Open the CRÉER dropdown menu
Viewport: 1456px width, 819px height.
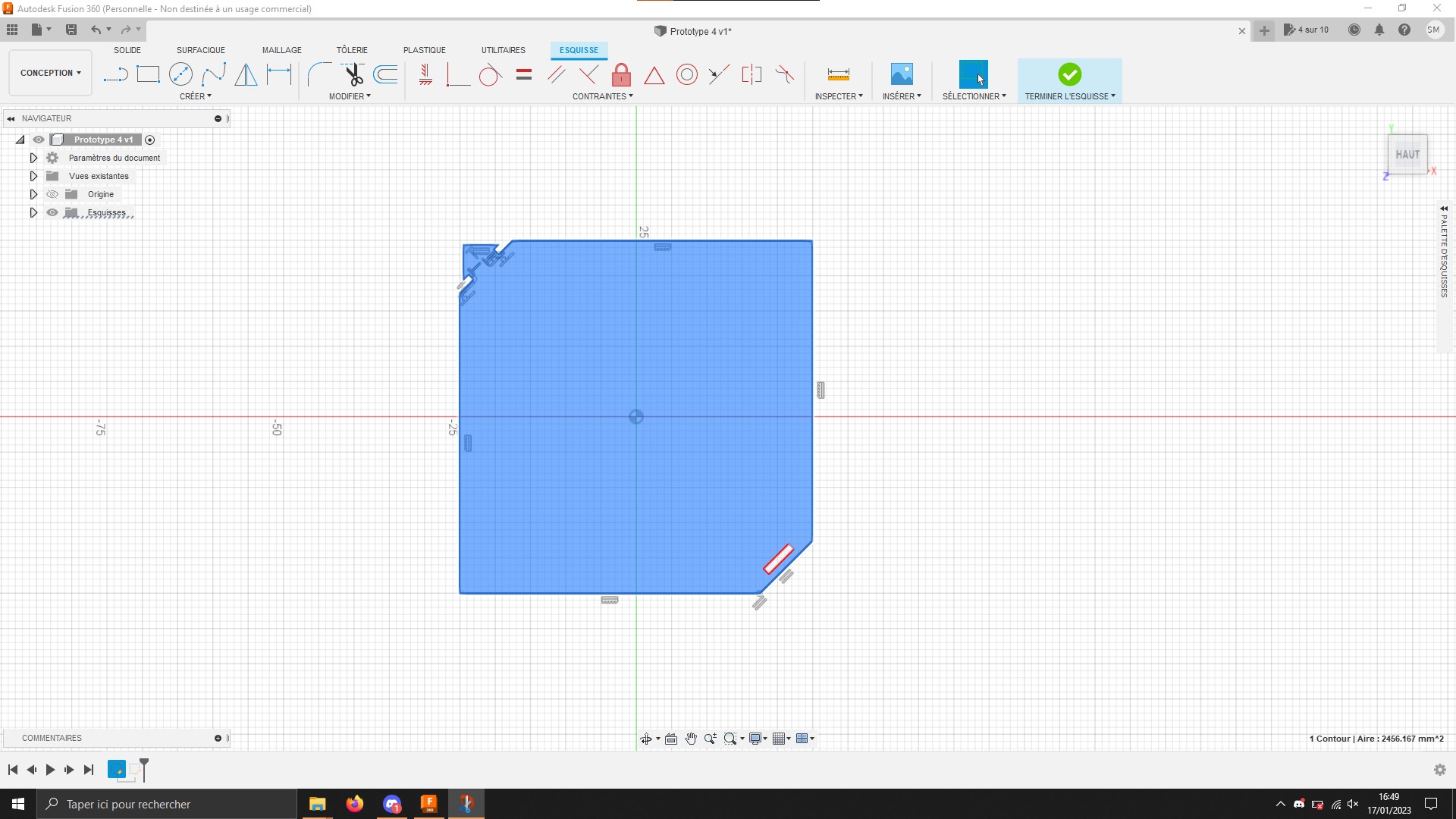click(x=196, y=96)
